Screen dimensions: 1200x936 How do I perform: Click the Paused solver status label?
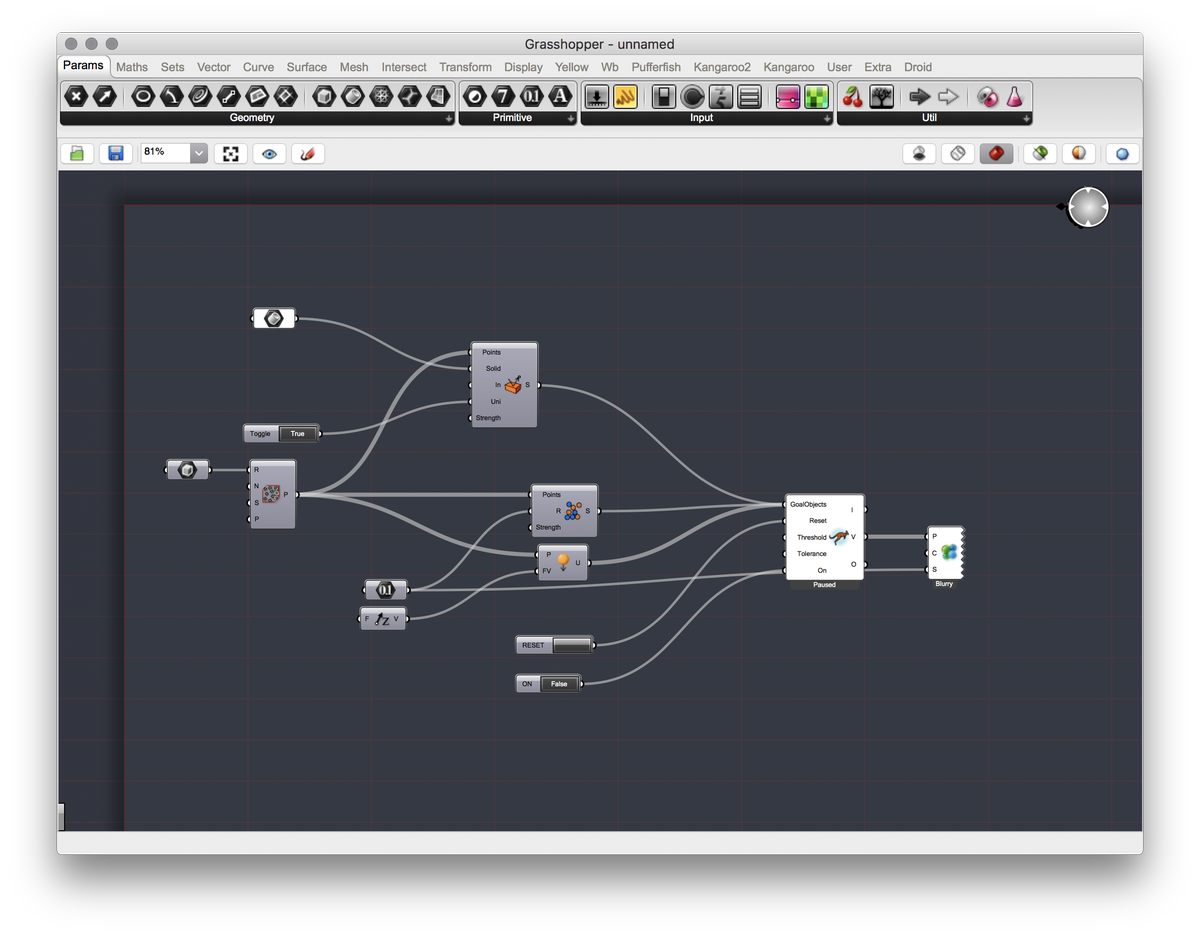(824, 585)
